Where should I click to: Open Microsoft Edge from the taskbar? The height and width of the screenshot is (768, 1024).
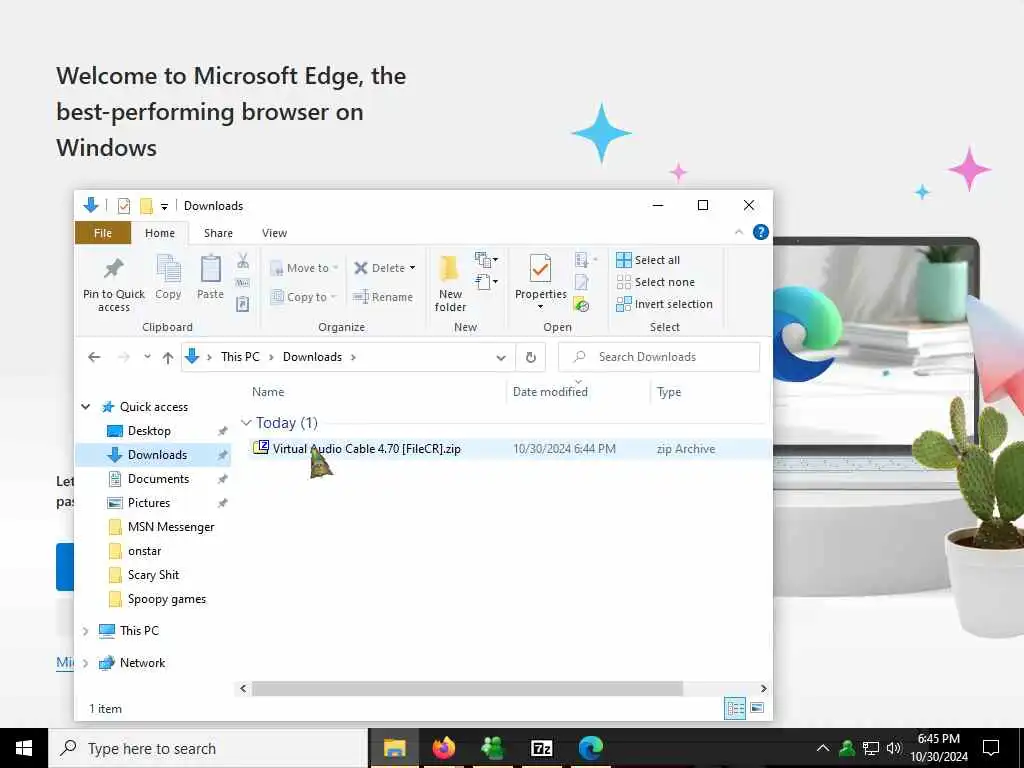590,748
